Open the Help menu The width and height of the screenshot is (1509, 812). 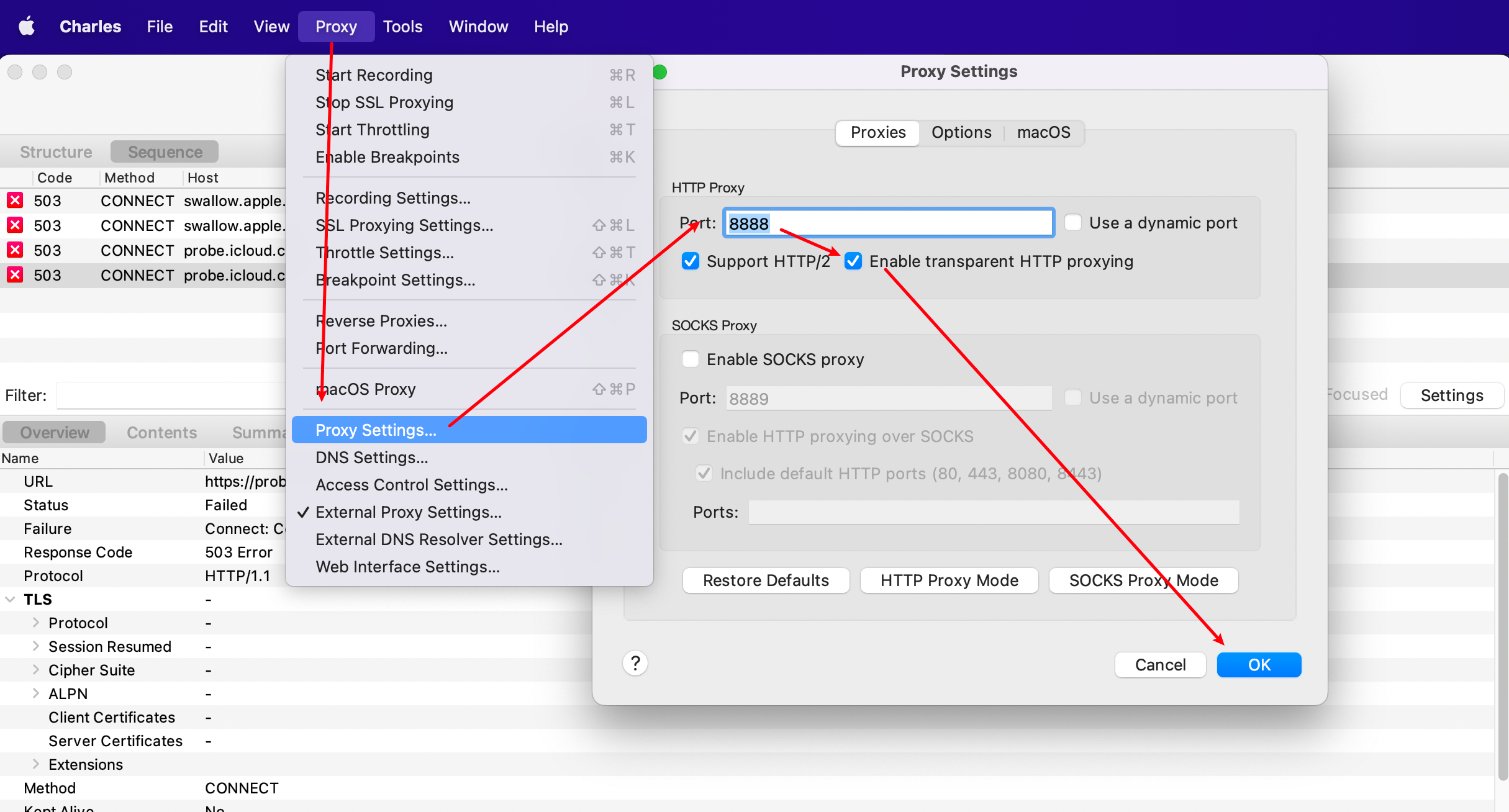tap(551, 27)
